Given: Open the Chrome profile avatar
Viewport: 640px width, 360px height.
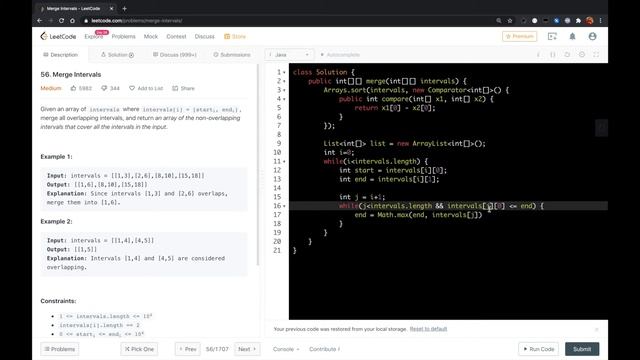Looking at the screenshot, I should (589, 20).
